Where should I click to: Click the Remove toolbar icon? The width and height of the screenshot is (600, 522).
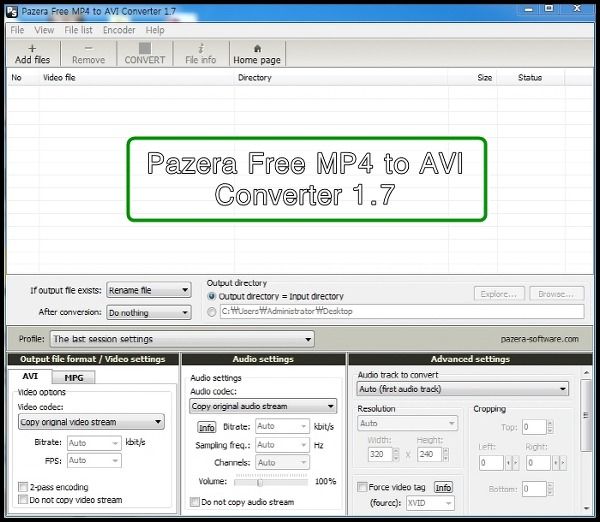coord(88,54)
